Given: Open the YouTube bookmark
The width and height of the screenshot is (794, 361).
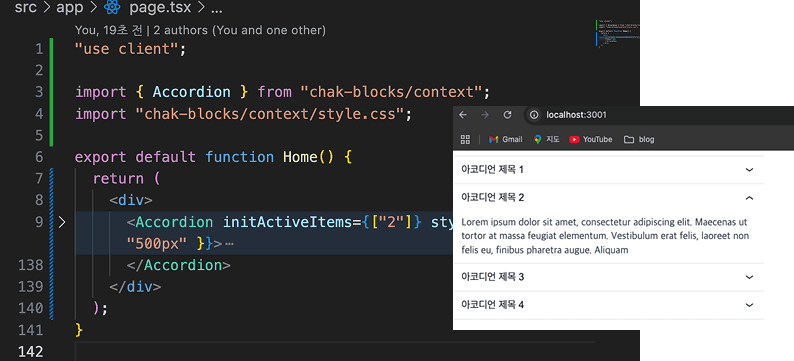Looking at the screenshot, I should (x=591, y=139).
